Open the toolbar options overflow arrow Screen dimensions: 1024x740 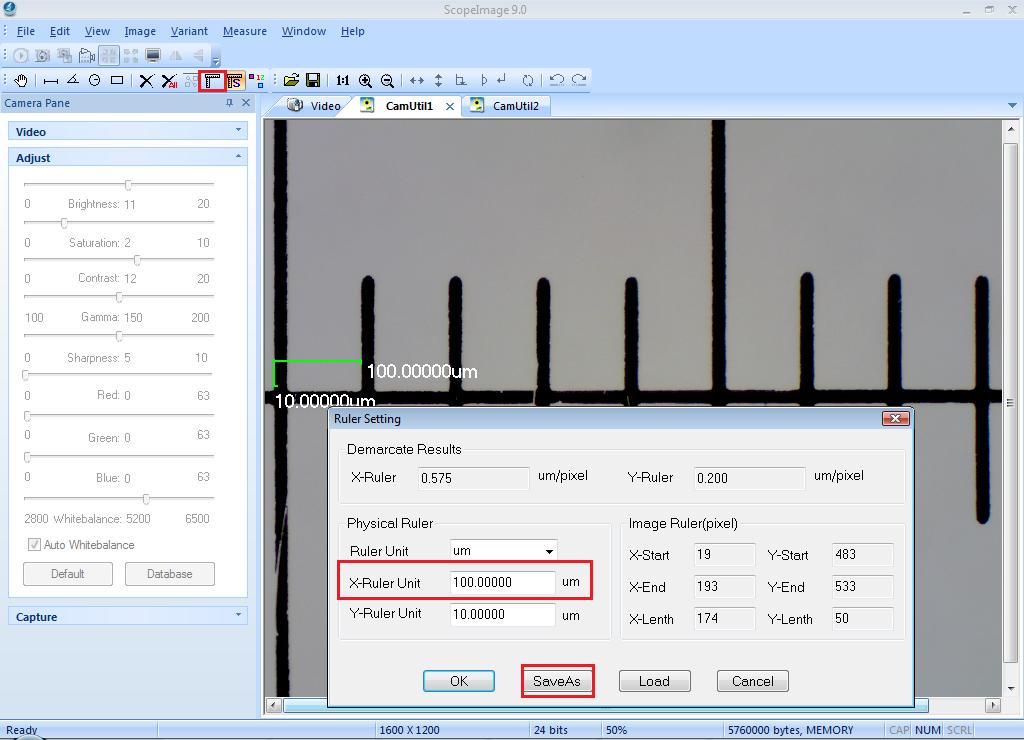216,60
